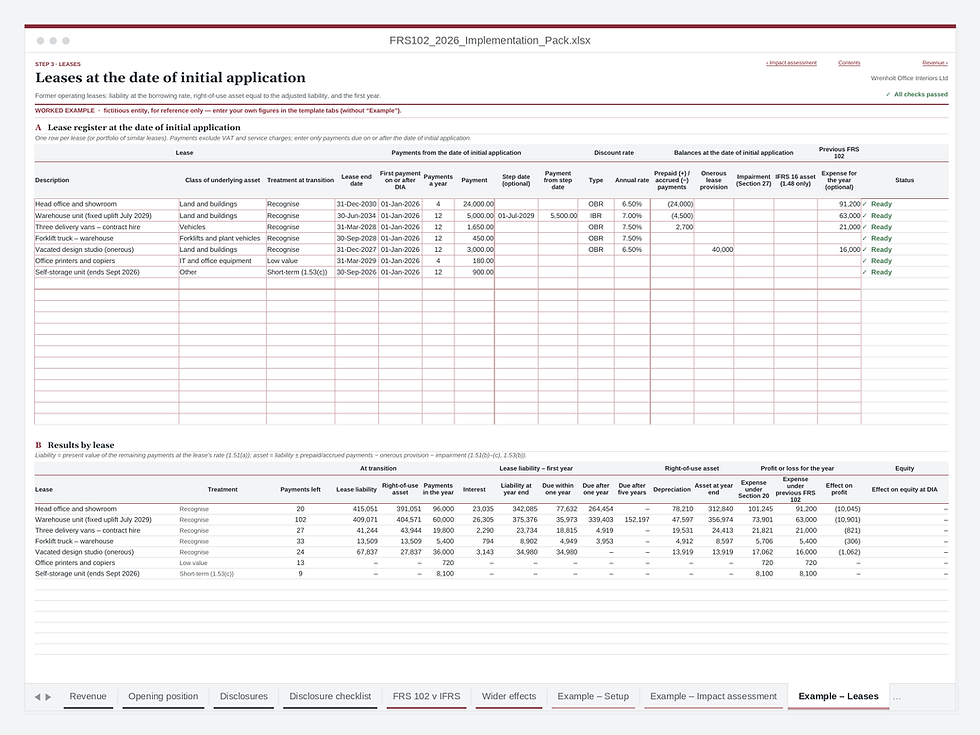Open the Example – Impact assessment tab
The width and height of the screenshot is (980, 735).
pos(713,696)
